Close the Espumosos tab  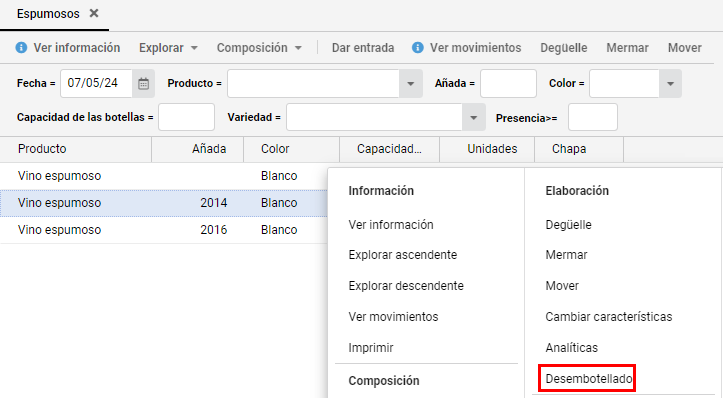94,13
